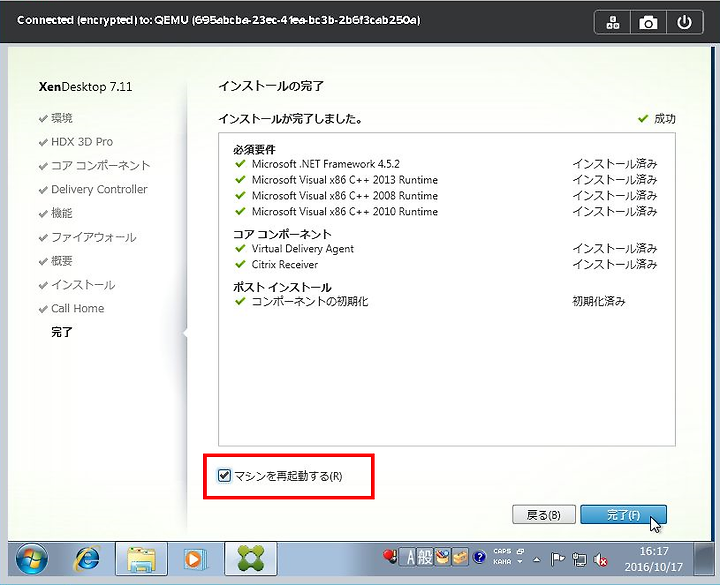
Task: Click the 必須要件 section heading
Action: pos(254,150)
